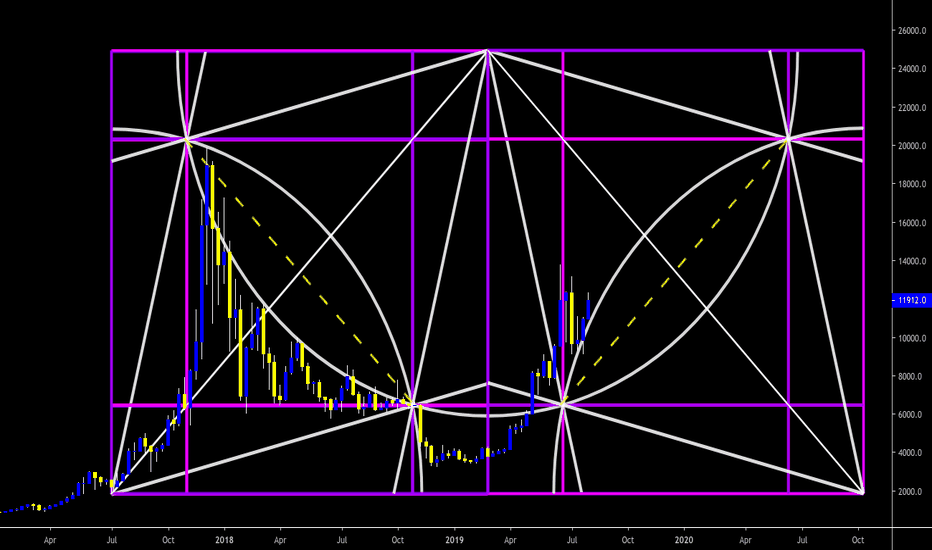Click the 20000.0 price axis label
932x550 pixels.
point(912,146)
